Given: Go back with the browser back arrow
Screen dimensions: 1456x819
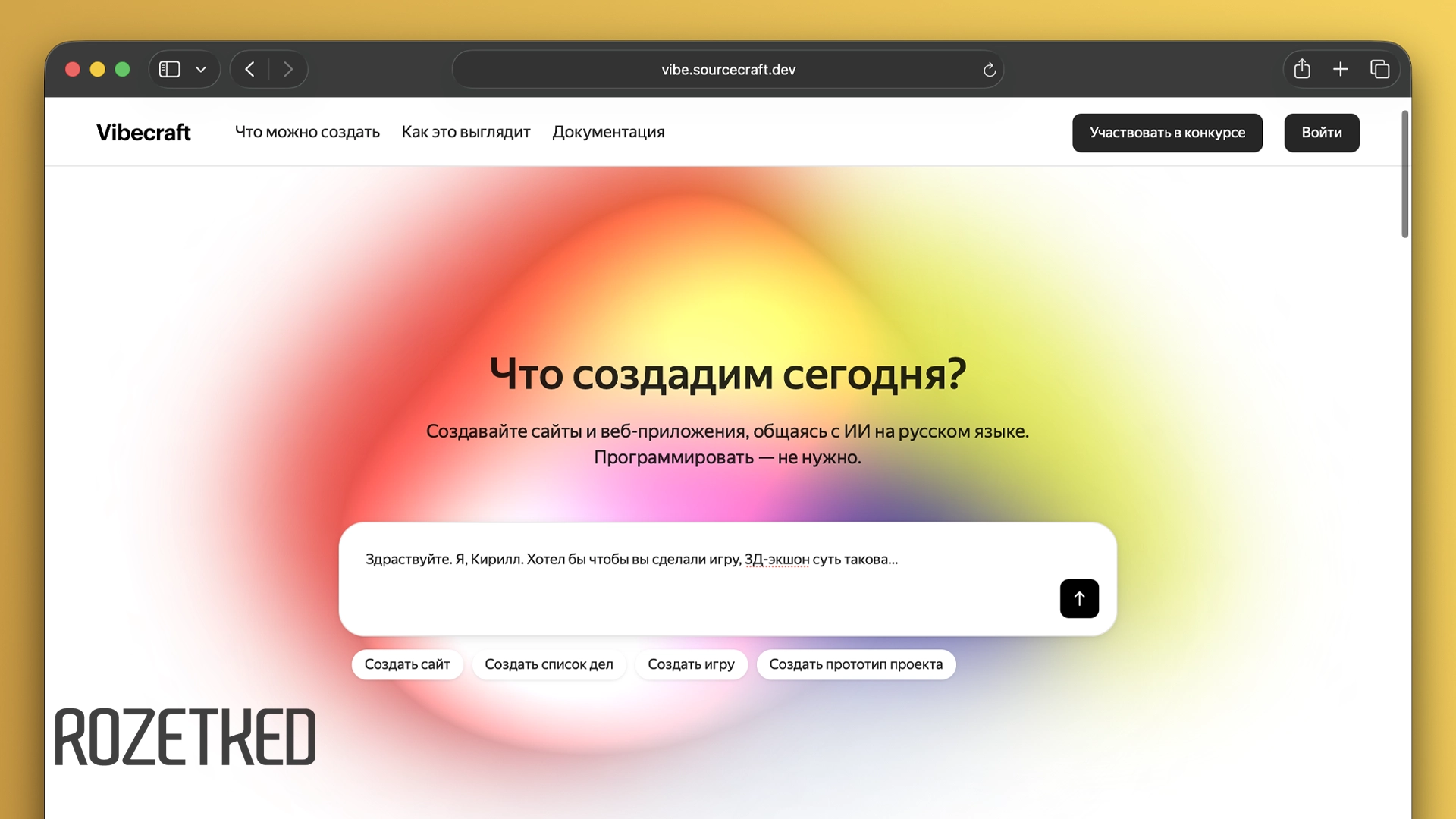Looking at the screenshot, I should [x=249, y=70].
